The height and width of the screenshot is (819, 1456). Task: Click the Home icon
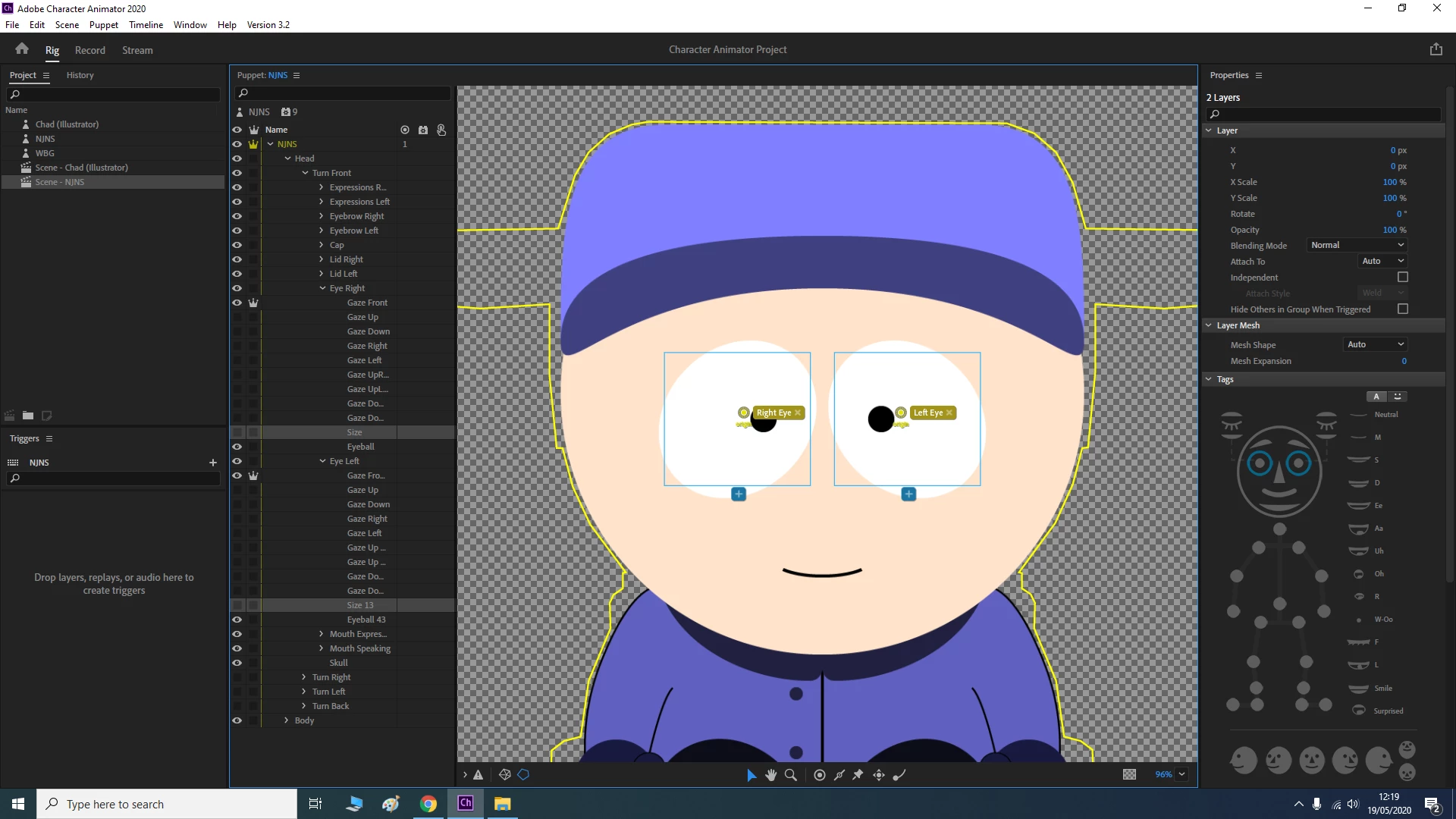(22, 49)
